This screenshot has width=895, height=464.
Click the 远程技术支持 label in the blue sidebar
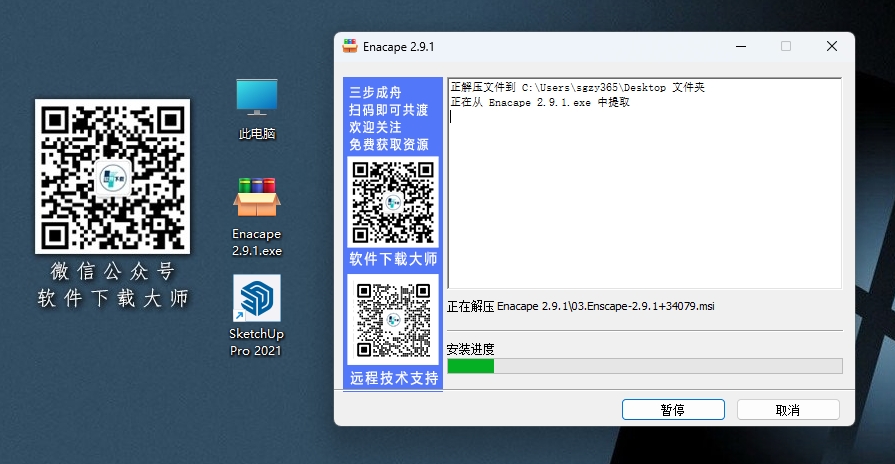394,378
